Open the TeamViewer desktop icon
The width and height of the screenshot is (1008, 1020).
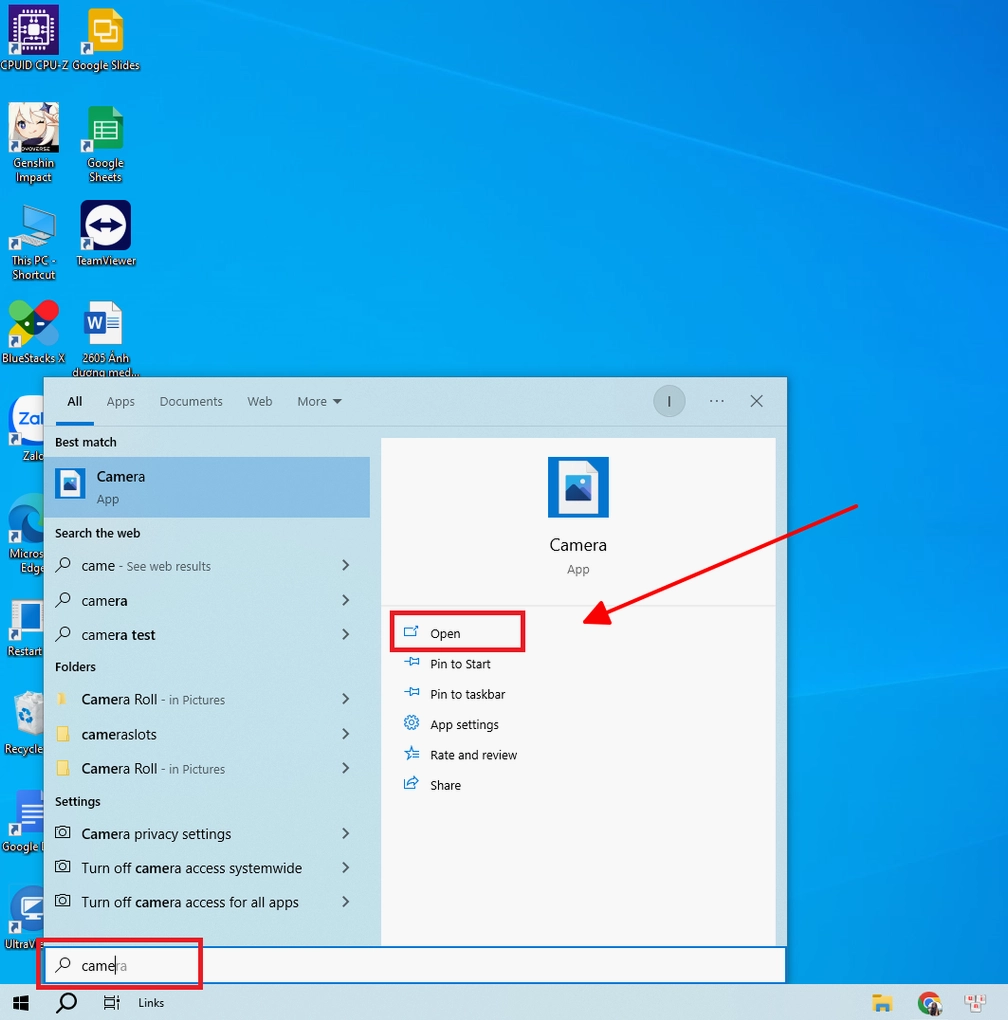(105, 232)
